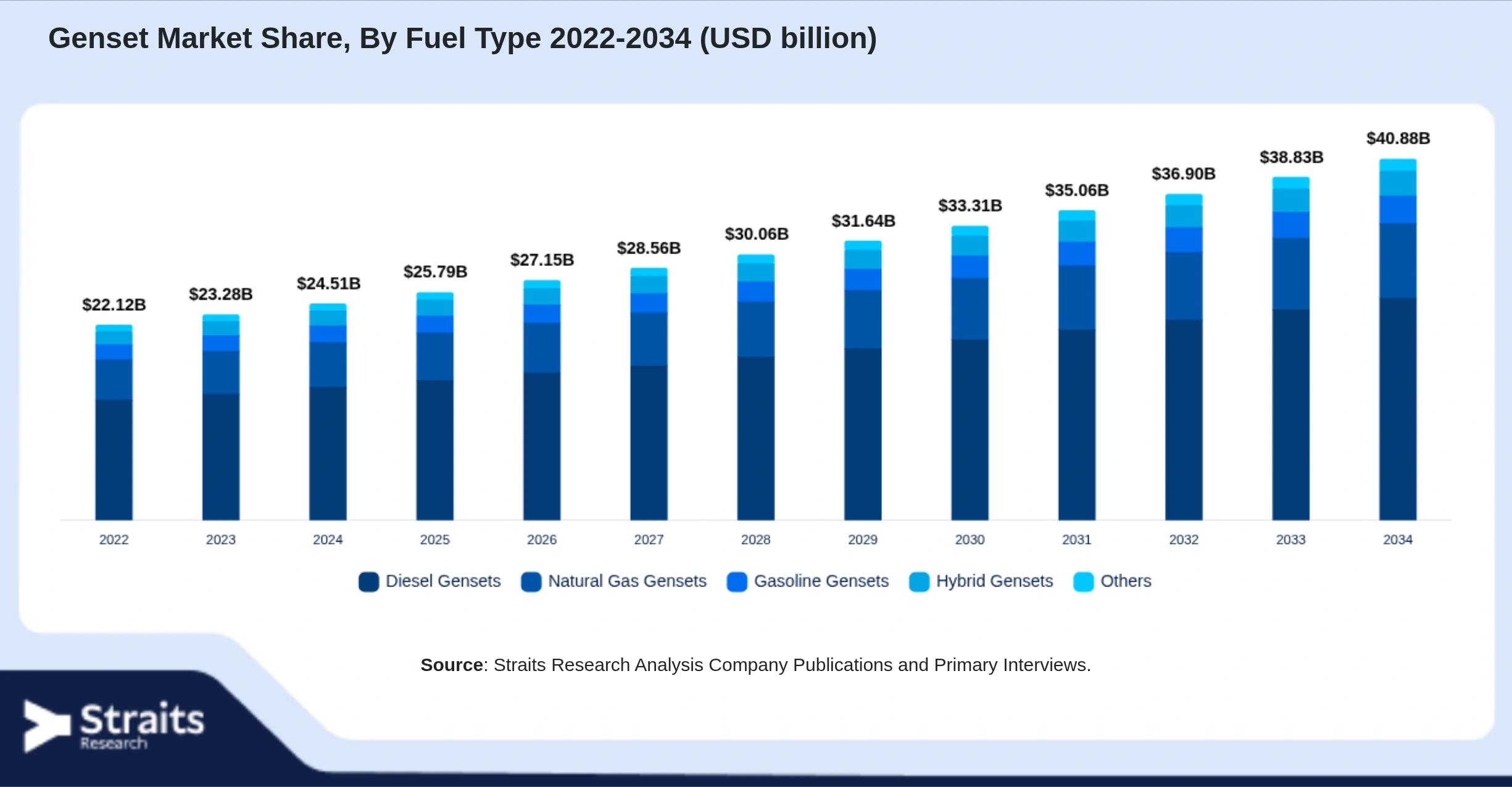Screen dimensions: 1512x787
Task: Click the Hybrid Gensets legend swatch
Action: [x=919, y=582]
